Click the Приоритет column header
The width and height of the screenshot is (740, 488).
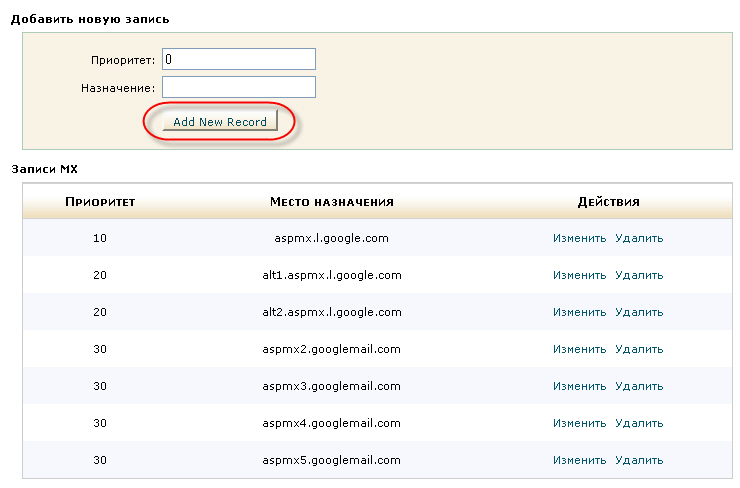100,202
